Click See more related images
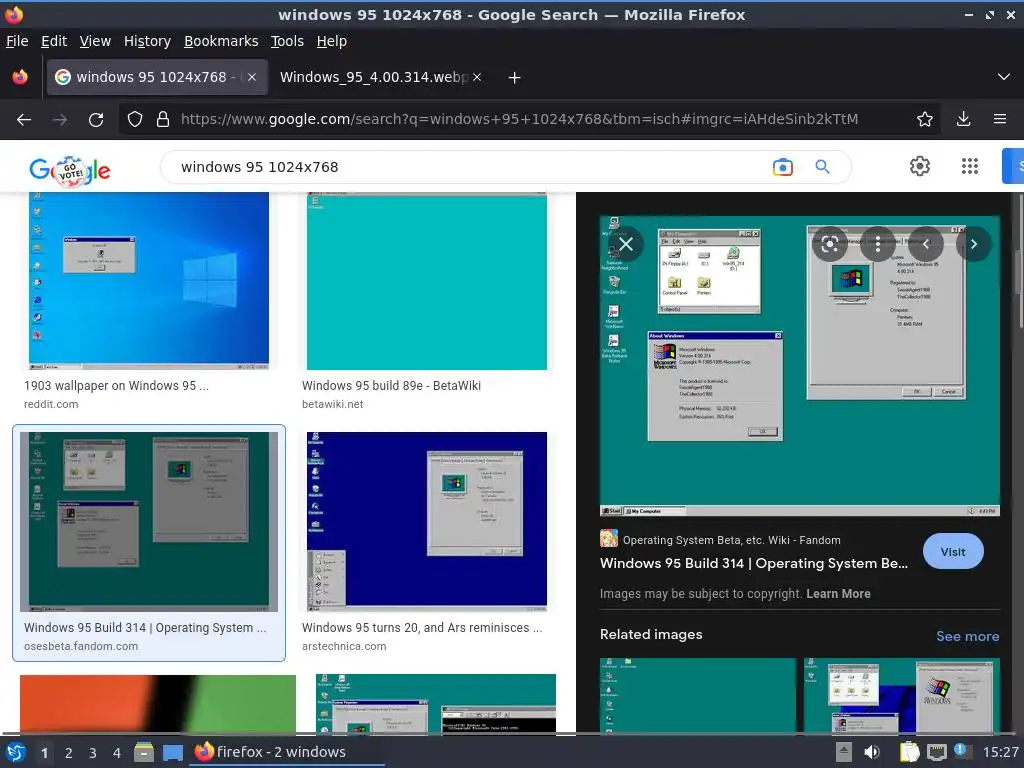 [x=967, y=636]
